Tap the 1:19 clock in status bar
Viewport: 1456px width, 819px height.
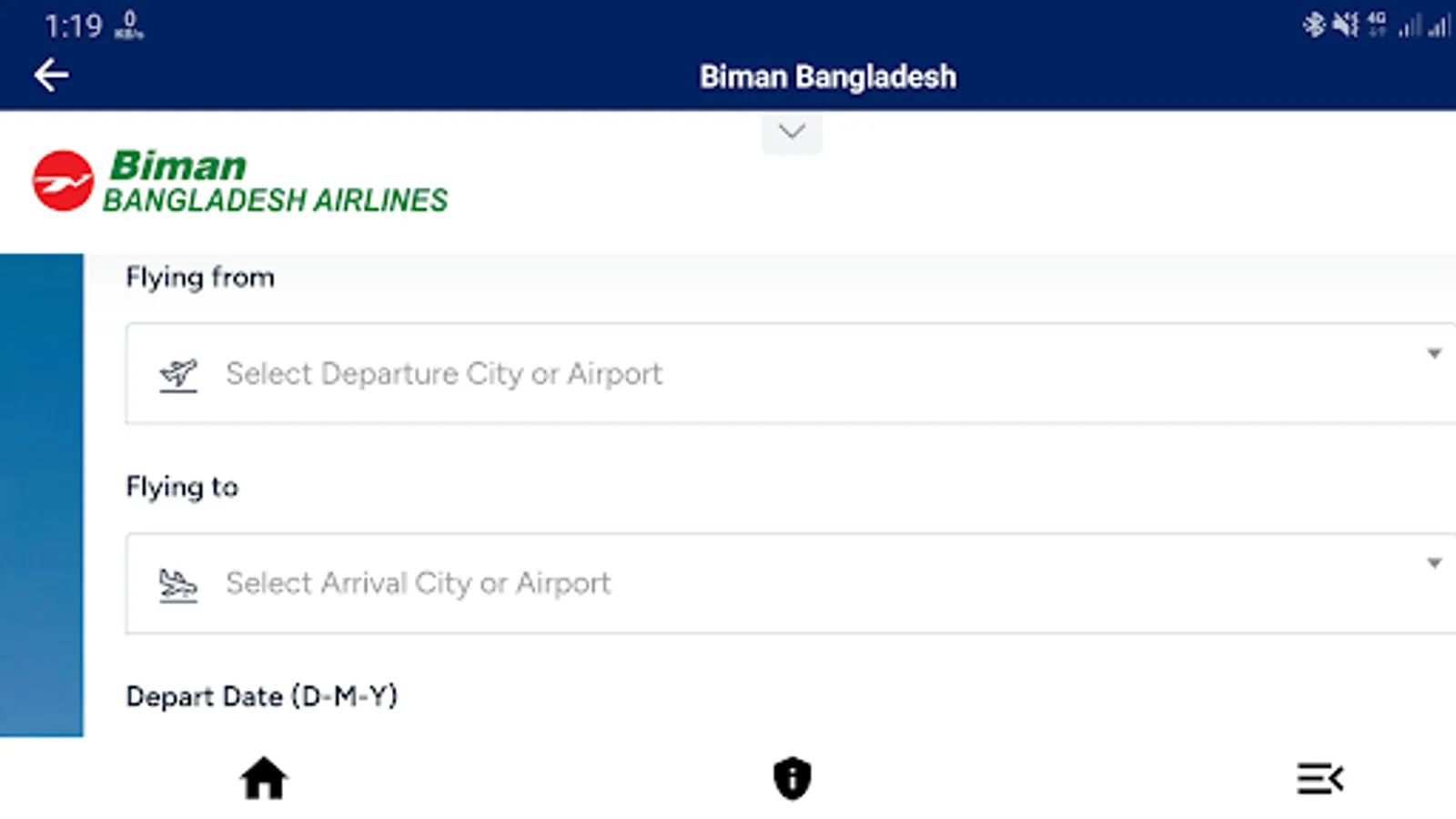pyautogui.click(x=73, y=25)
